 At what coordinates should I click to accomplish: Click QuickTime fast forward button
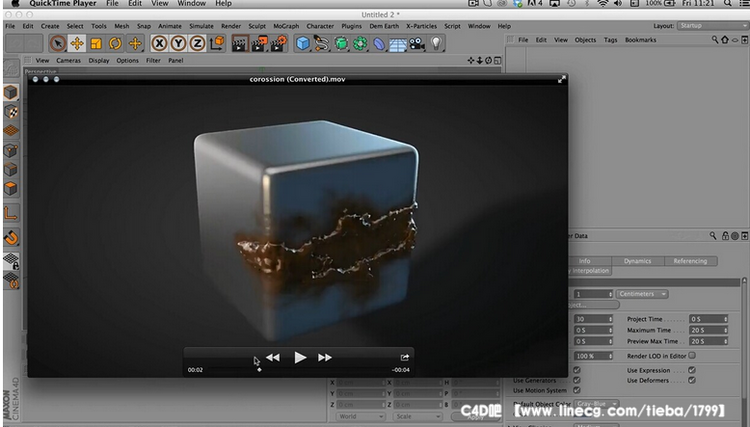(x=325, y=357)
